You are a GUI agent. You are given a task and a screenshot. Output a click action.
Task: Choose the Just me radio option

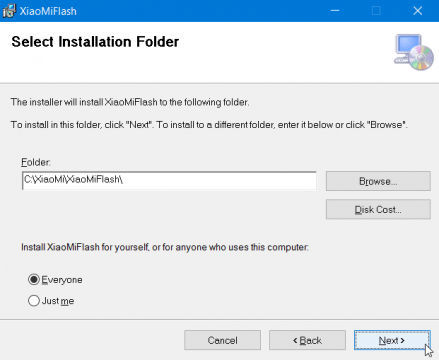pos(34,301)
